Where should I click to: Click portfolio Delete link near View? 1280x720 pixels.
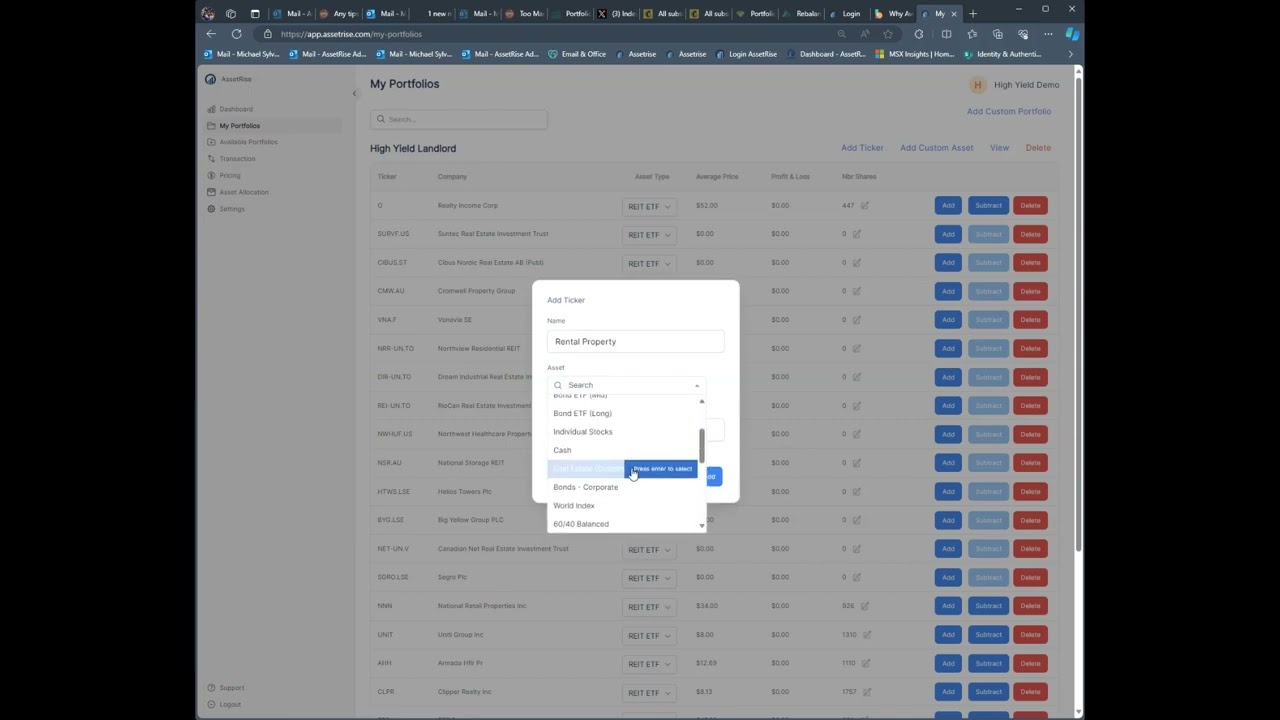(x=1038, y=148)
